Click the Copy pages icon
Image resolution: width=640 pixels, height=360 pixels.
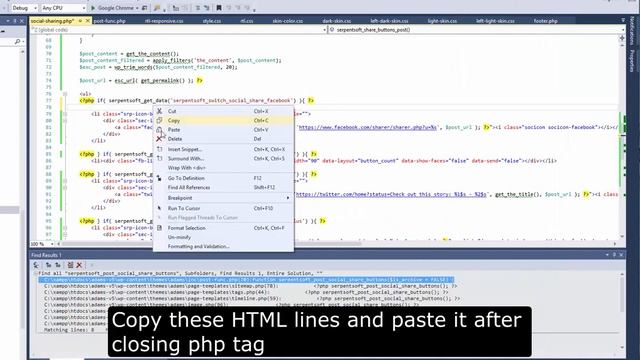tap(159, 120)
